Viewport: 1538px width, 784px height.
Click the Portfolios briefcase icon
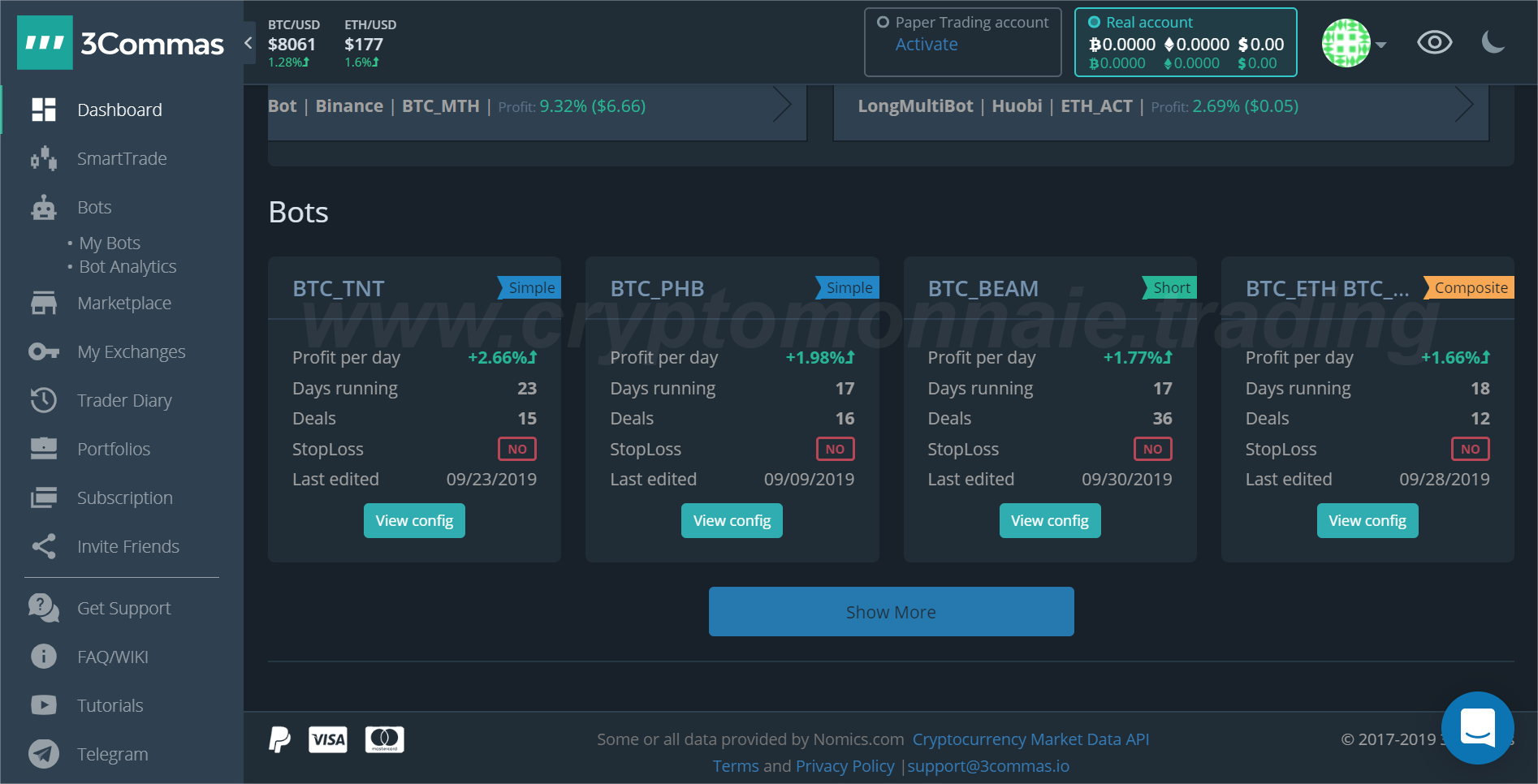tap(44, 449)
